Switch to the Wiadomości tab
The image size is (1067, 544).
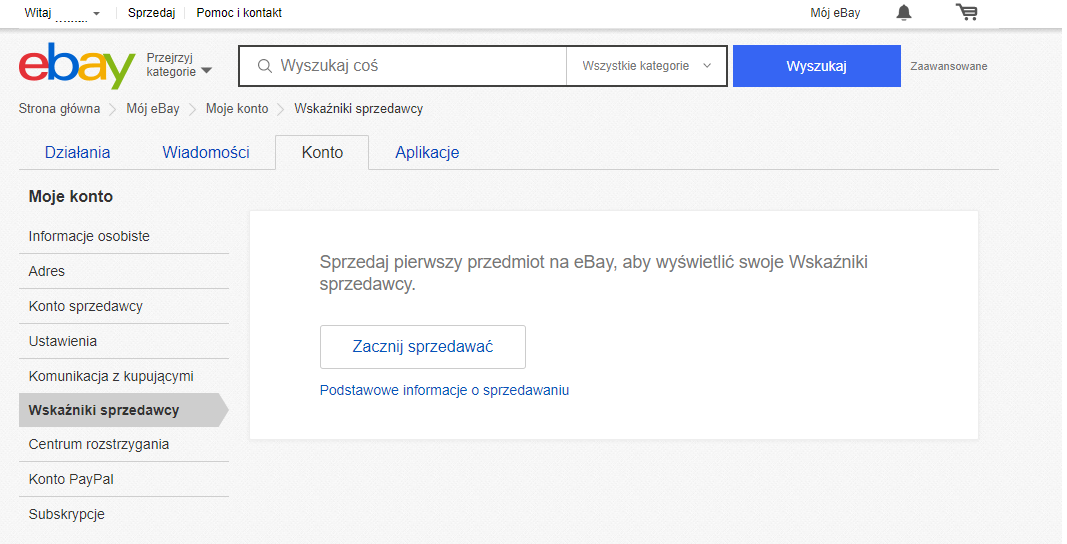pos(206,153)
